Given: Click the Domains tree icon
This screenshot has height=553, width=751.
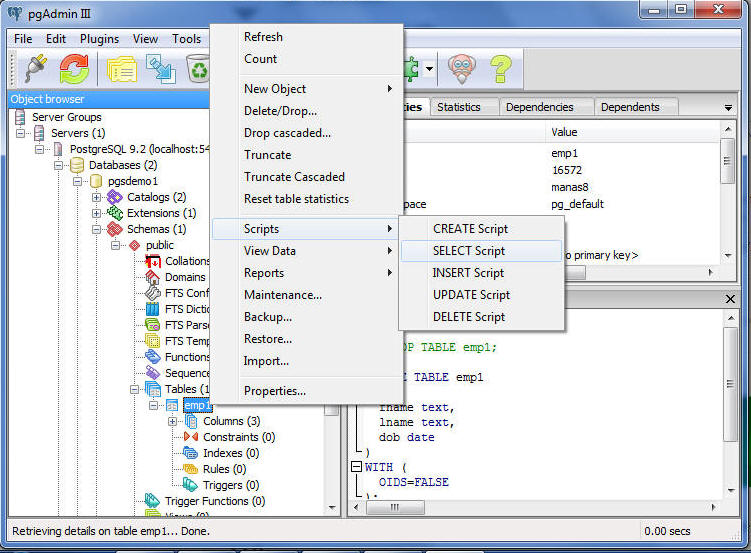Looking at the screenshot, I should click(x=152, y=277).
